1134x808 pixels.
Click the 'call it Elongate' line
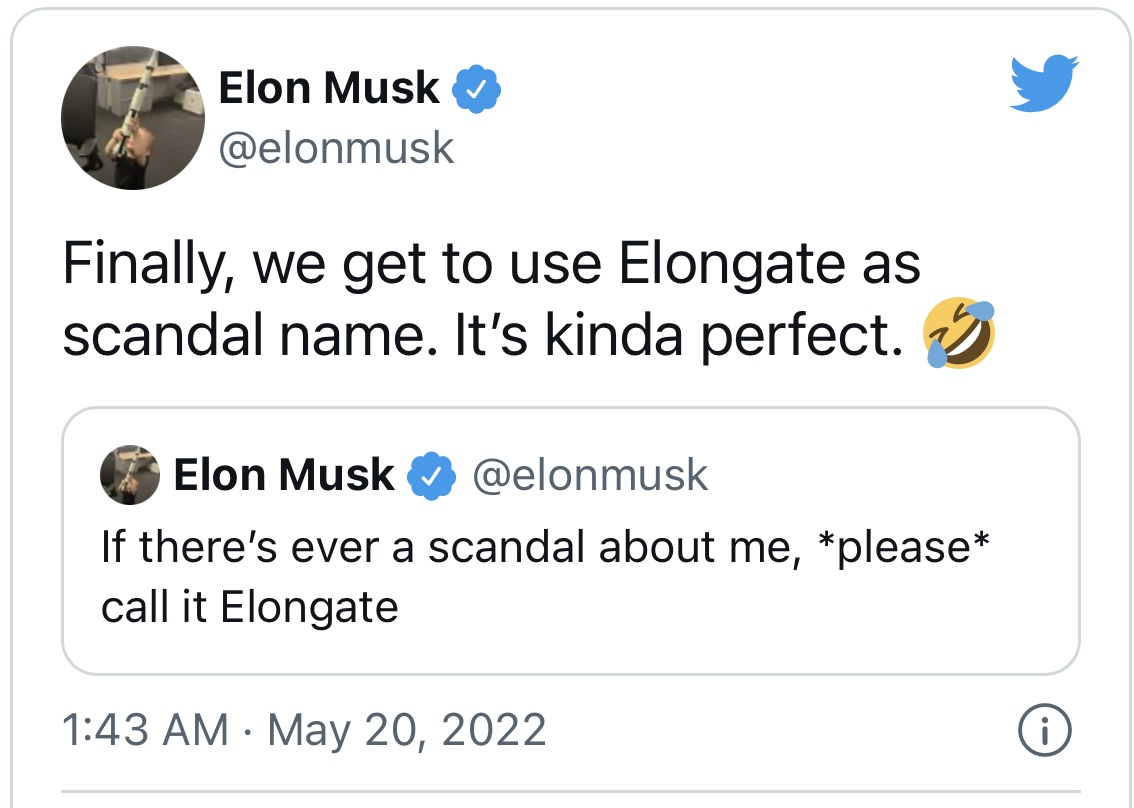click(x=250, y=607)
